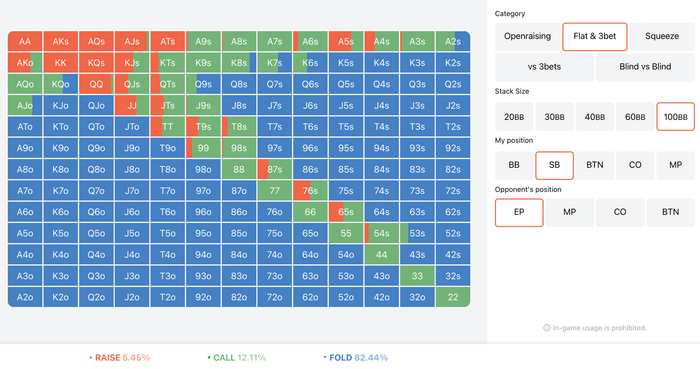Select the 100BB stack size

[x=675, y=117]
